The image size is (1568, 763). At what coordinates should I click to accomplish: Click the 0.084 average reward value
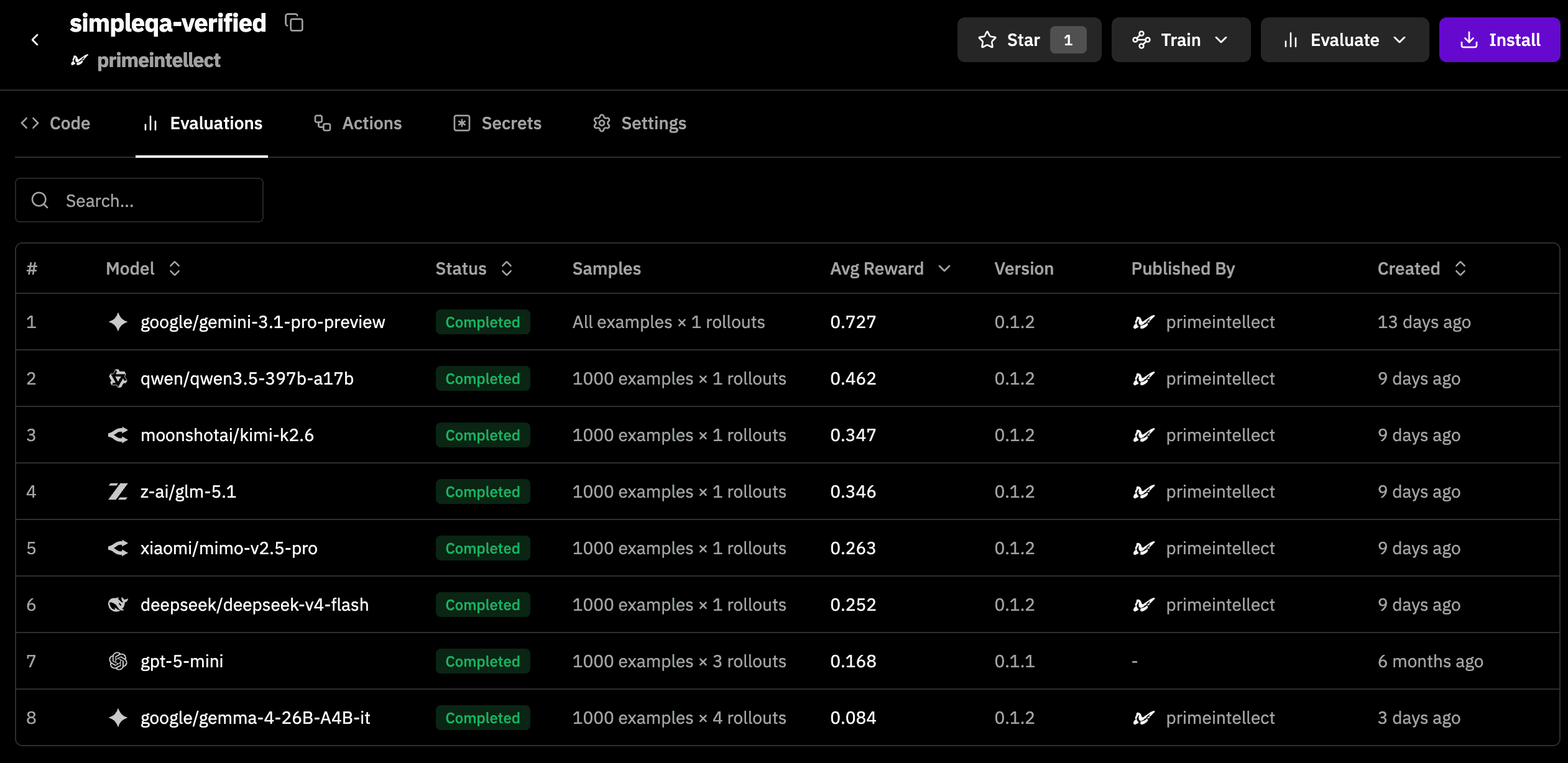click(x=853, y=718)
